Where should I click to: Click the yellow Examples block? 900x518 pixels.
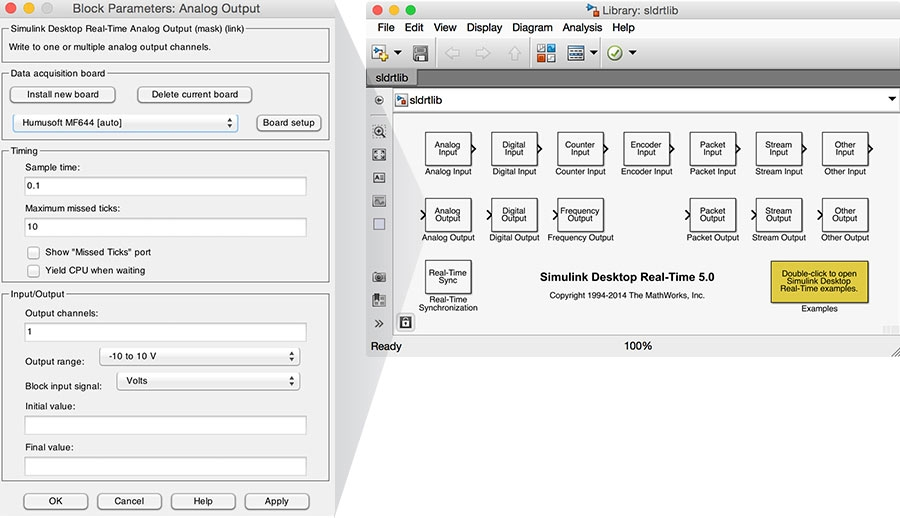(819, 282)
